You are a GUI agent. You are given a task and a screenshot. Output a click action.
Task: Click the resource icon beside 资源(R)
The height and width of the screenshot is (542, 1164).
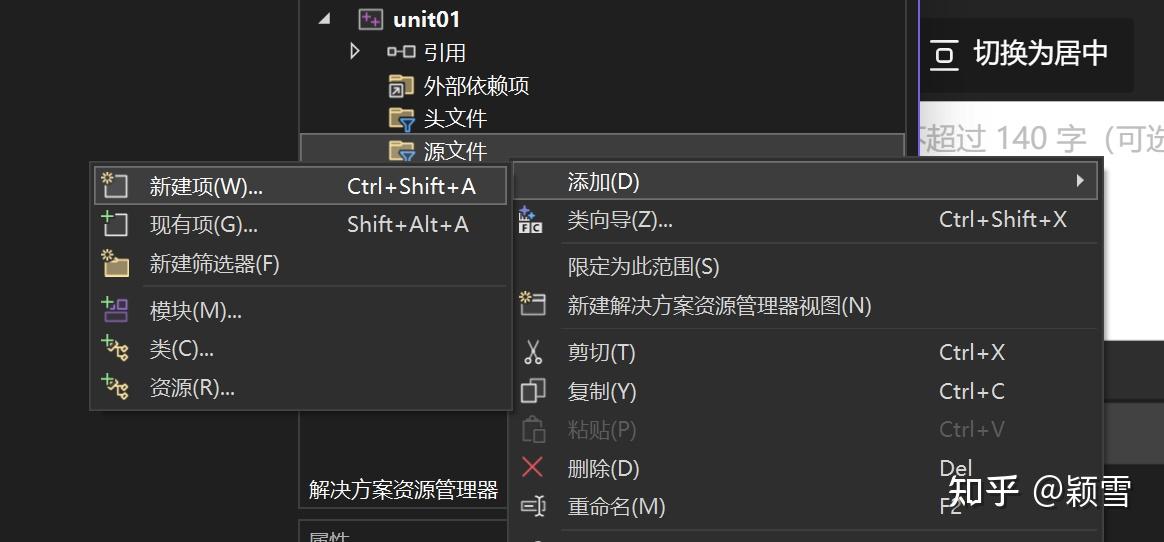pyautogui.click(x=115, y=387)
